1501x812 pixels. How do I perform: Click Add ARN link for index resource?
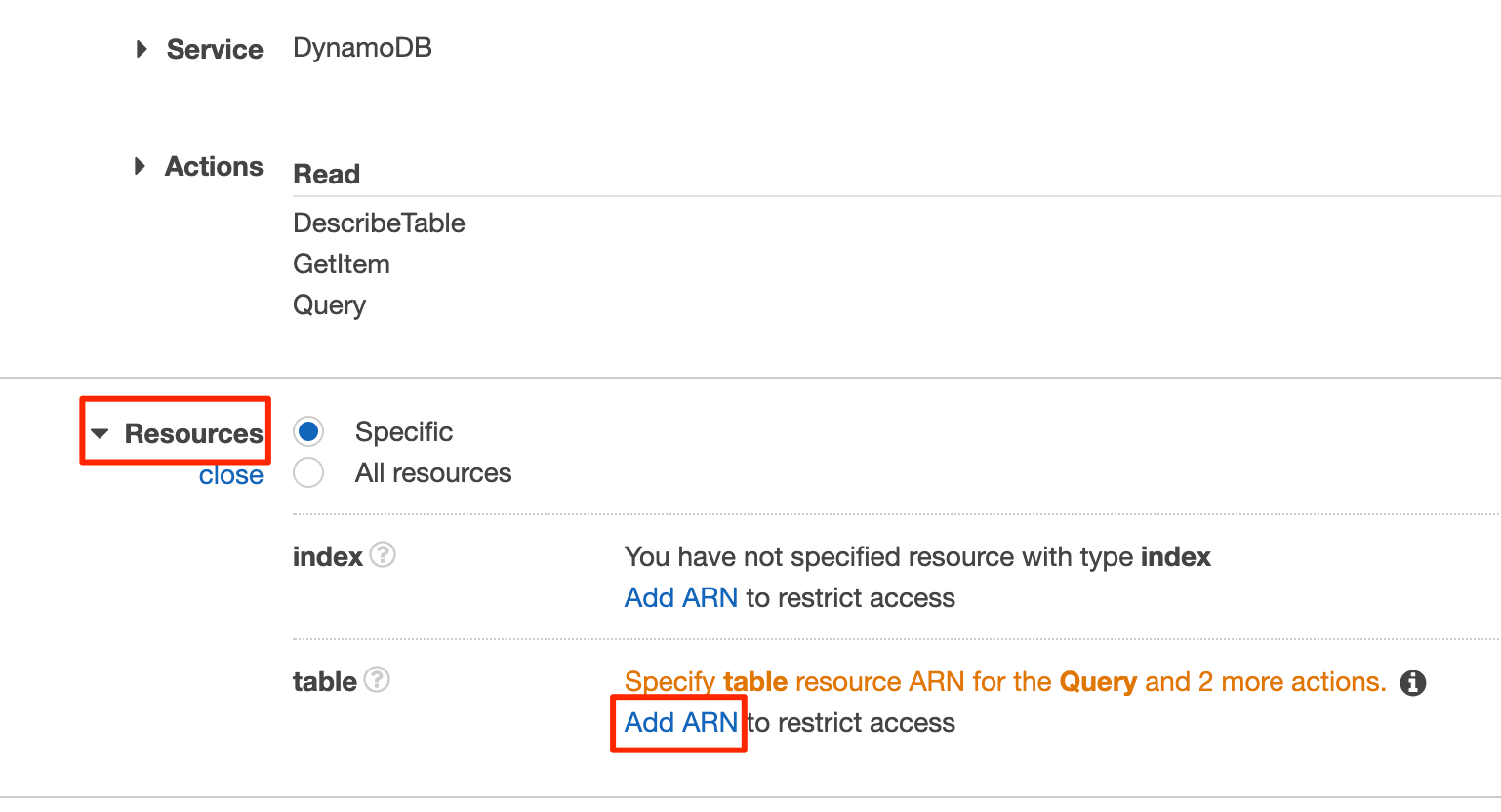point(681,597)
